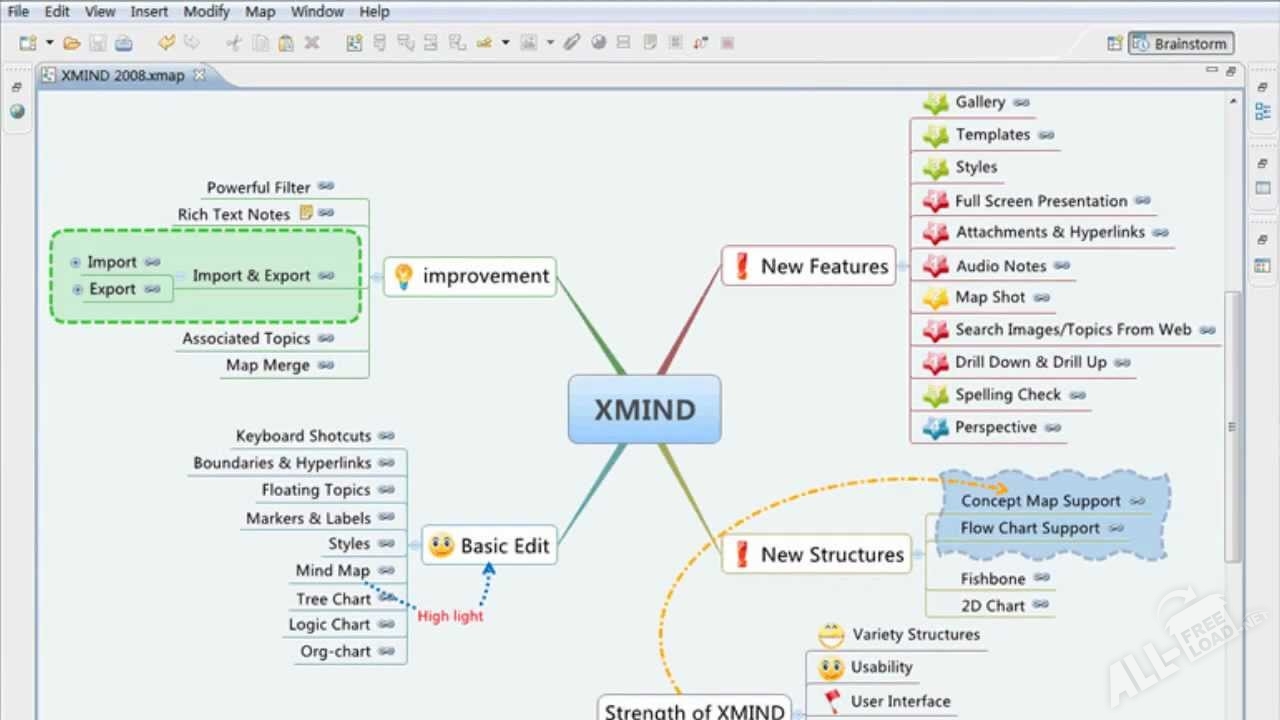Open the notes icon on Rich Text Notes

[x=306, y=213]
